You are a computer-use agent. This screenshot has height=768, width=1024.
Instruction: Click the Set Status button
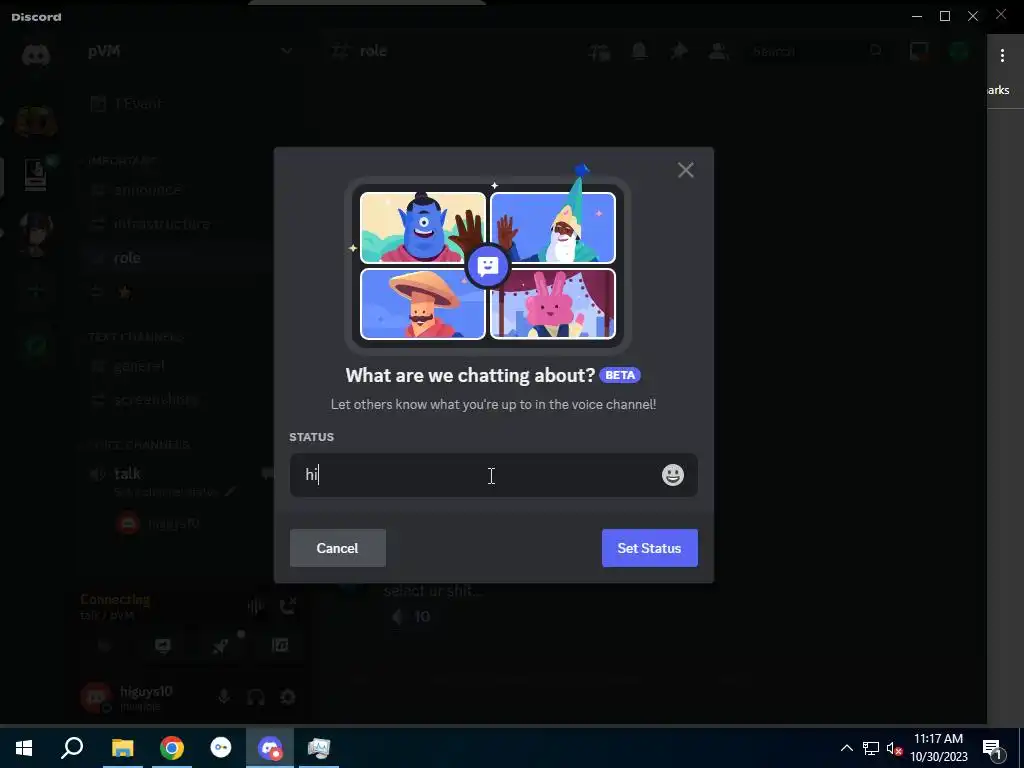coord(650,548)
